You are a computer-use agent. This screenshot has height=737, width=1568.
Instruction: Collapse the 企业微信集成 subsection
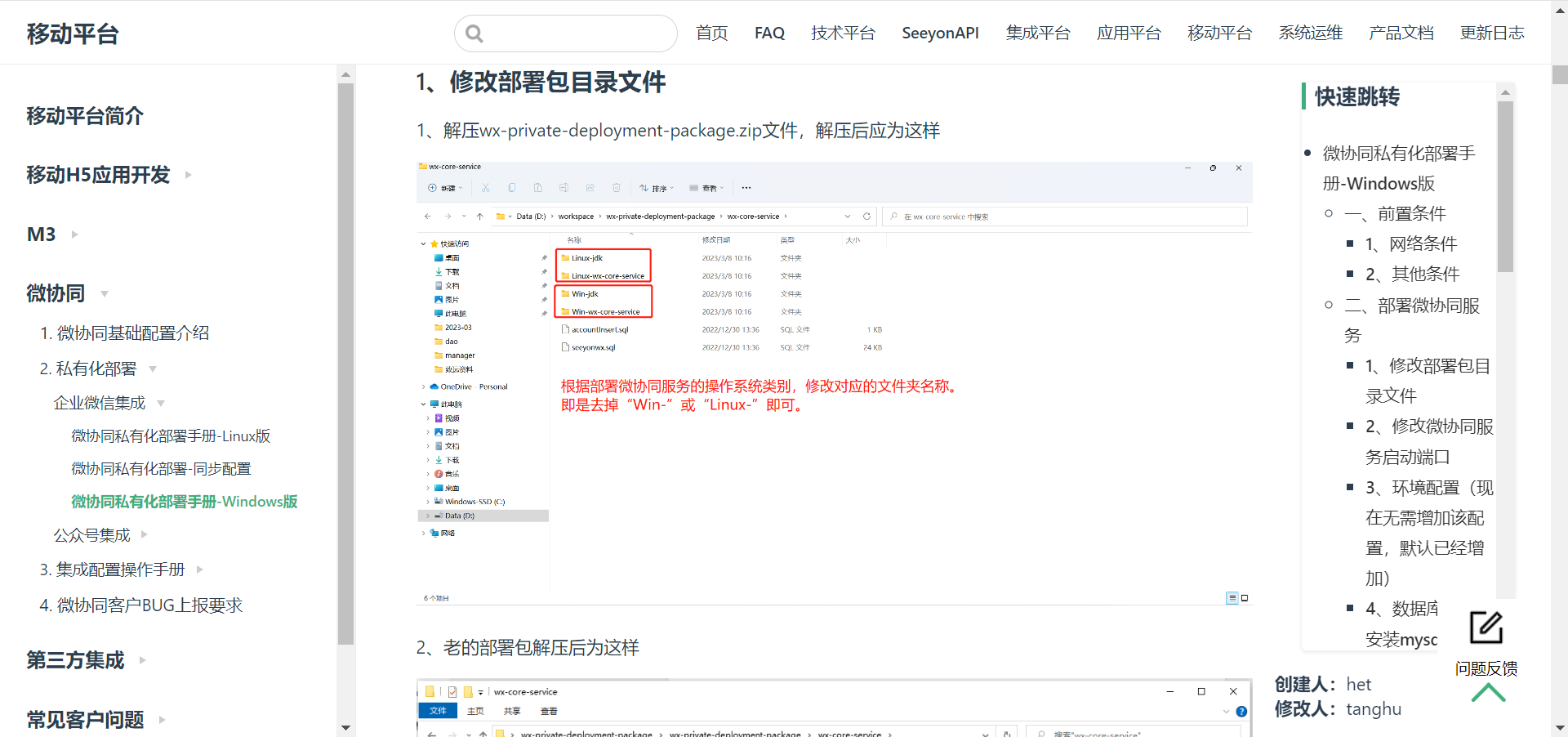click(x=161, y=403)
